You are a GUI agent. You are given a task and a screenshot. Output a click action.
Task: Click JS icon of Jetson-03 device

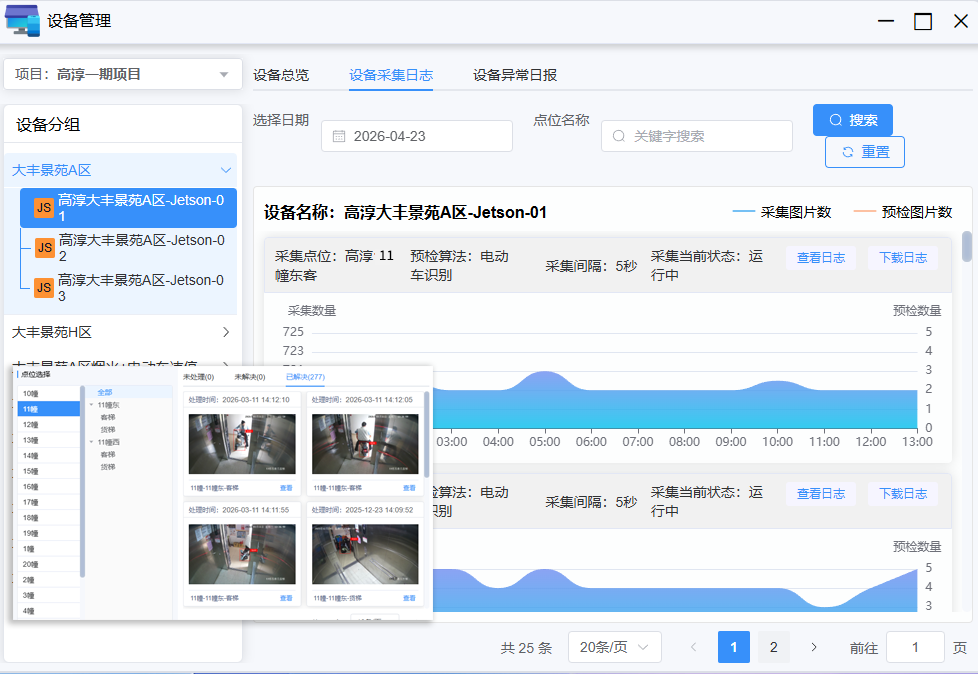pos(44,287)
